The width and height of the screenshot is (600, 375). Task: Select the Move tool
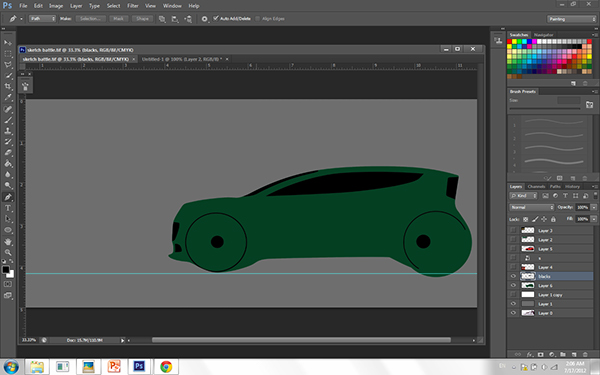pos(8,42)
